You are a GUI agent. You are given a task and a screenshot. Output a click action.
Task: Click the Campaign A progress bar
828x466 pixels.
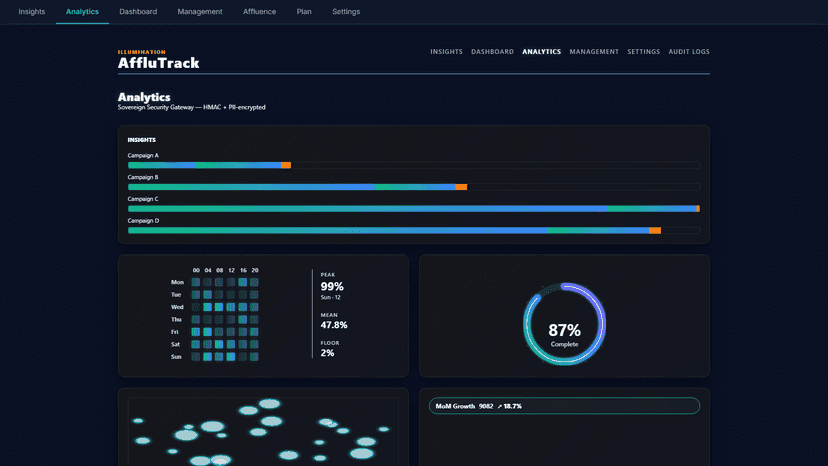(413, 165)
